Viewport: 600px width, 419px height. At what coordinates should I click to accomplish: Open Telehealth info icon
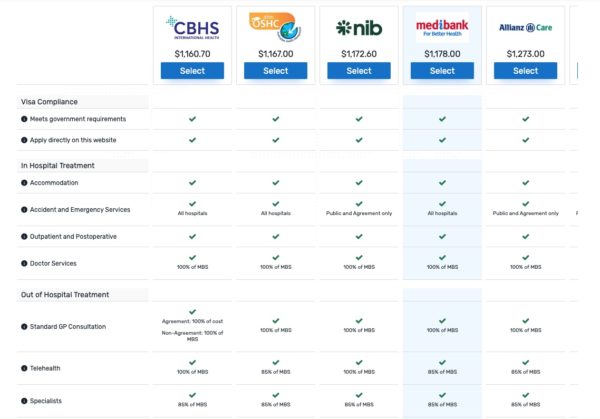[x=24, y=368]
